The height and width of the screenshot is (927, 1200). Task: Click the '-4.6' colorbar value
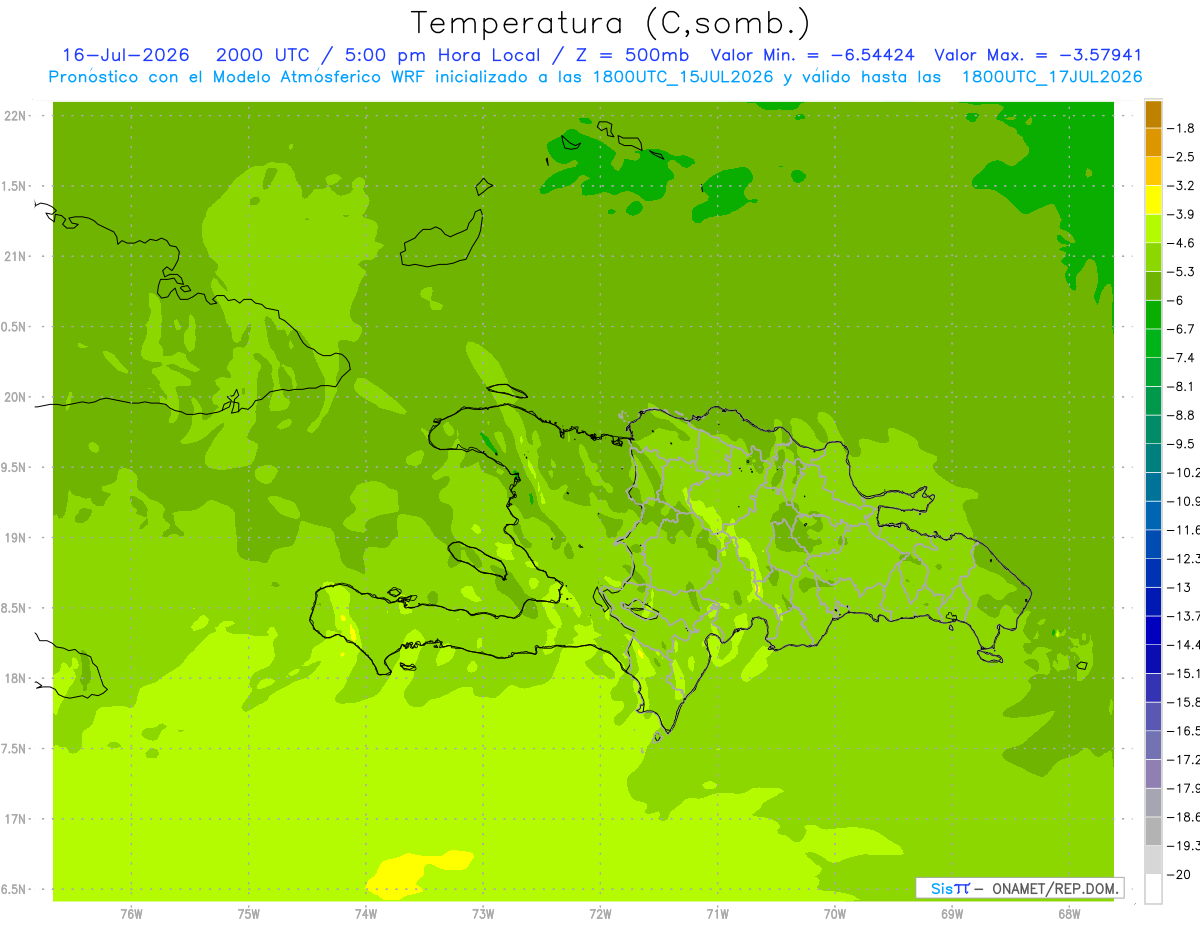(x=1181, y=243)
